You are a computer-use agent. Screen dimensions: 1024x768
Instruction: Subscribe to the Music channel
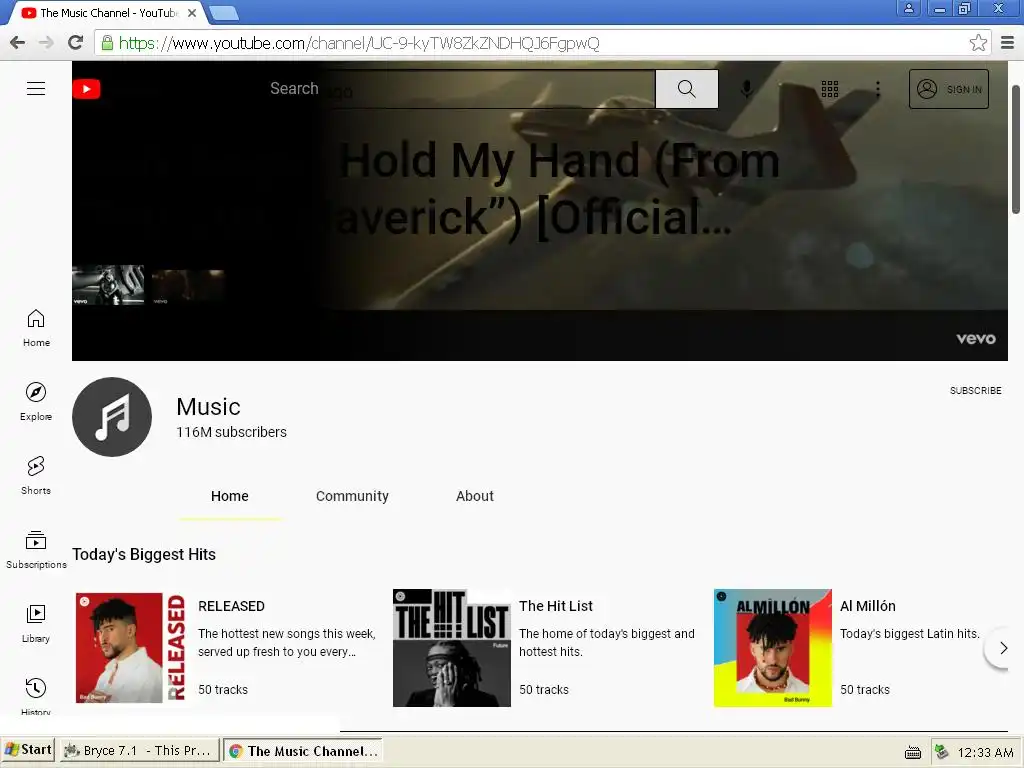pyautogui.click(x=975, y=391)
